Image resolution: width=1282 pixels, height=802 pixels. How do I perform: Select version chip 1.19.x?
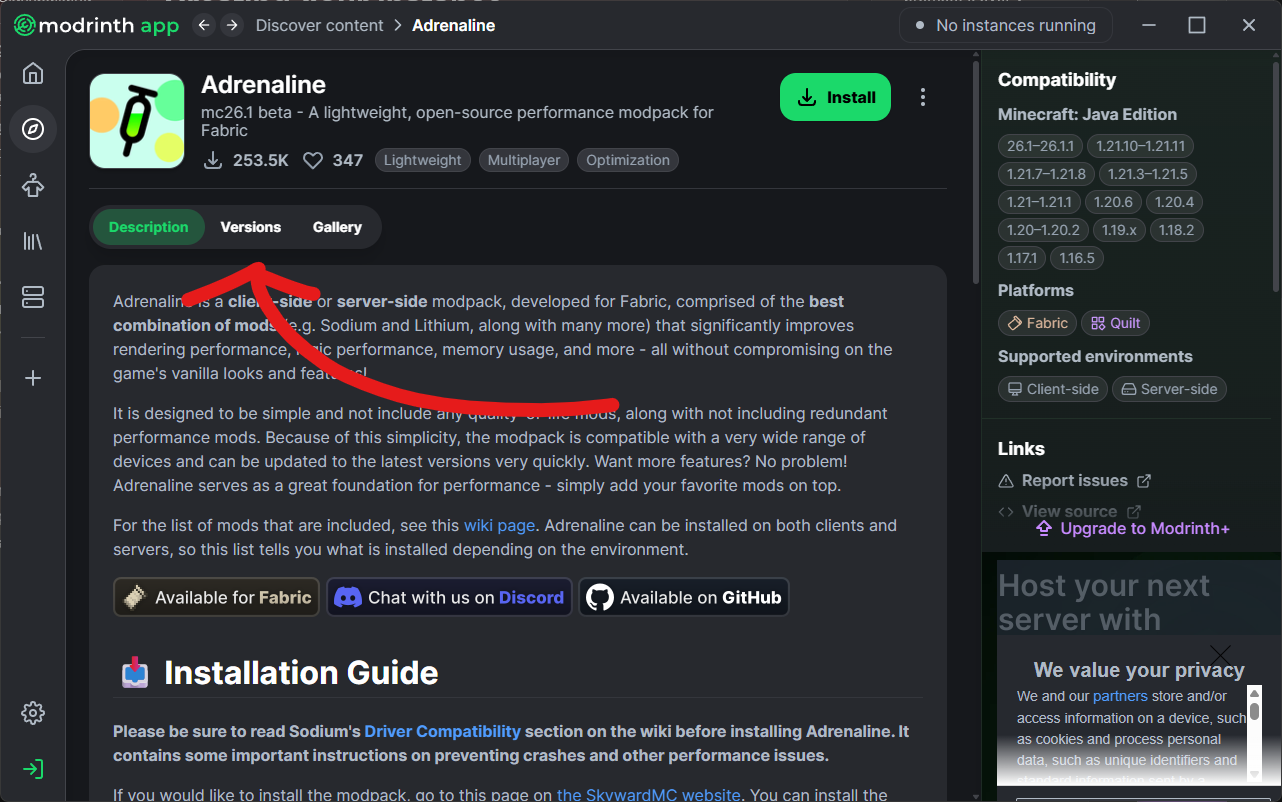[1119, 230]
